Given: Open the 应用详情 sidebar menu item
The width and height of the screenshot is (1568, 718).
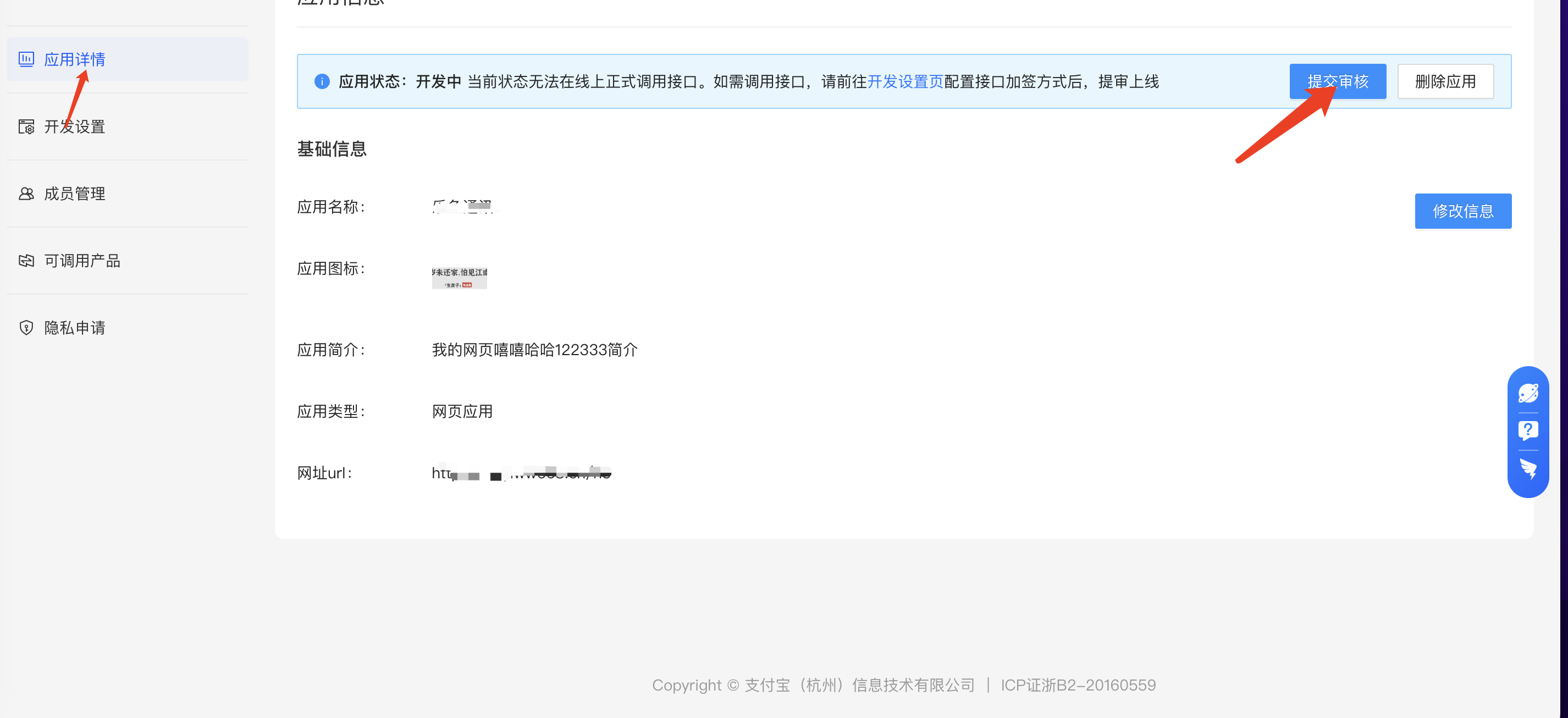Looking at the screenshot, I should 127,59.
